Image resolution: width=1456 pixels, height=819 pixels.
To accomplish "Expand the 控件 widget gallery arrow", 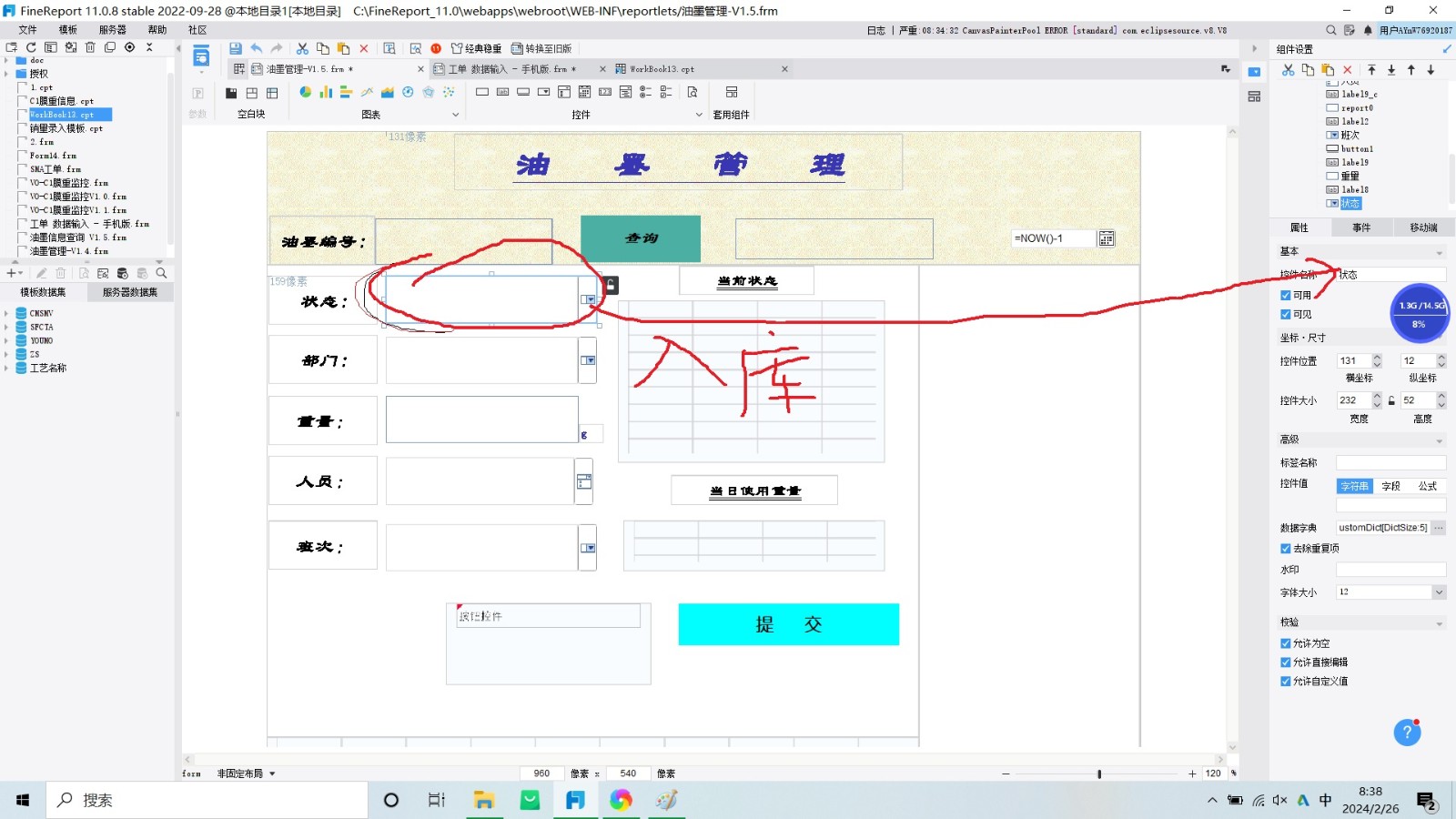I will click(699, 115).
